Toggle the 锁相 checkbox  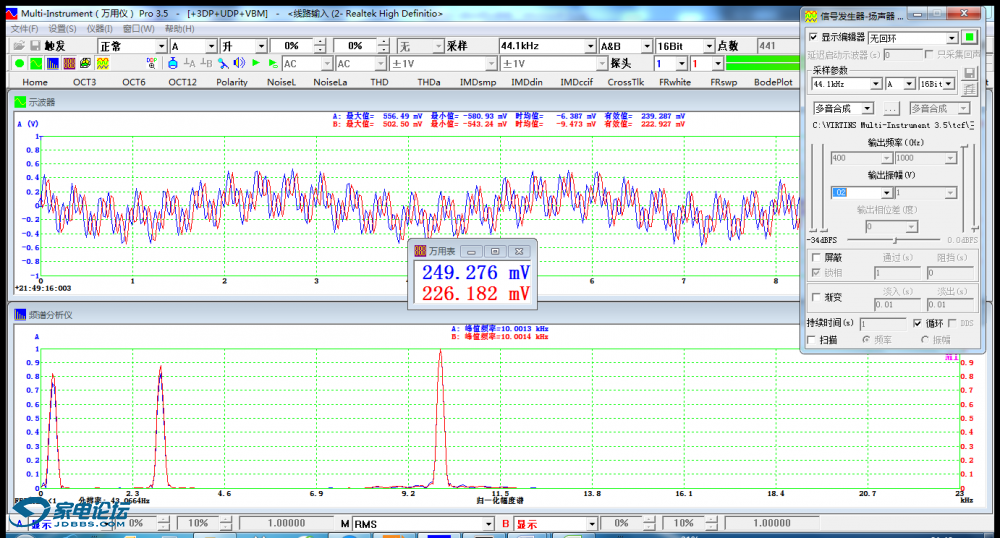click(816, 272)
